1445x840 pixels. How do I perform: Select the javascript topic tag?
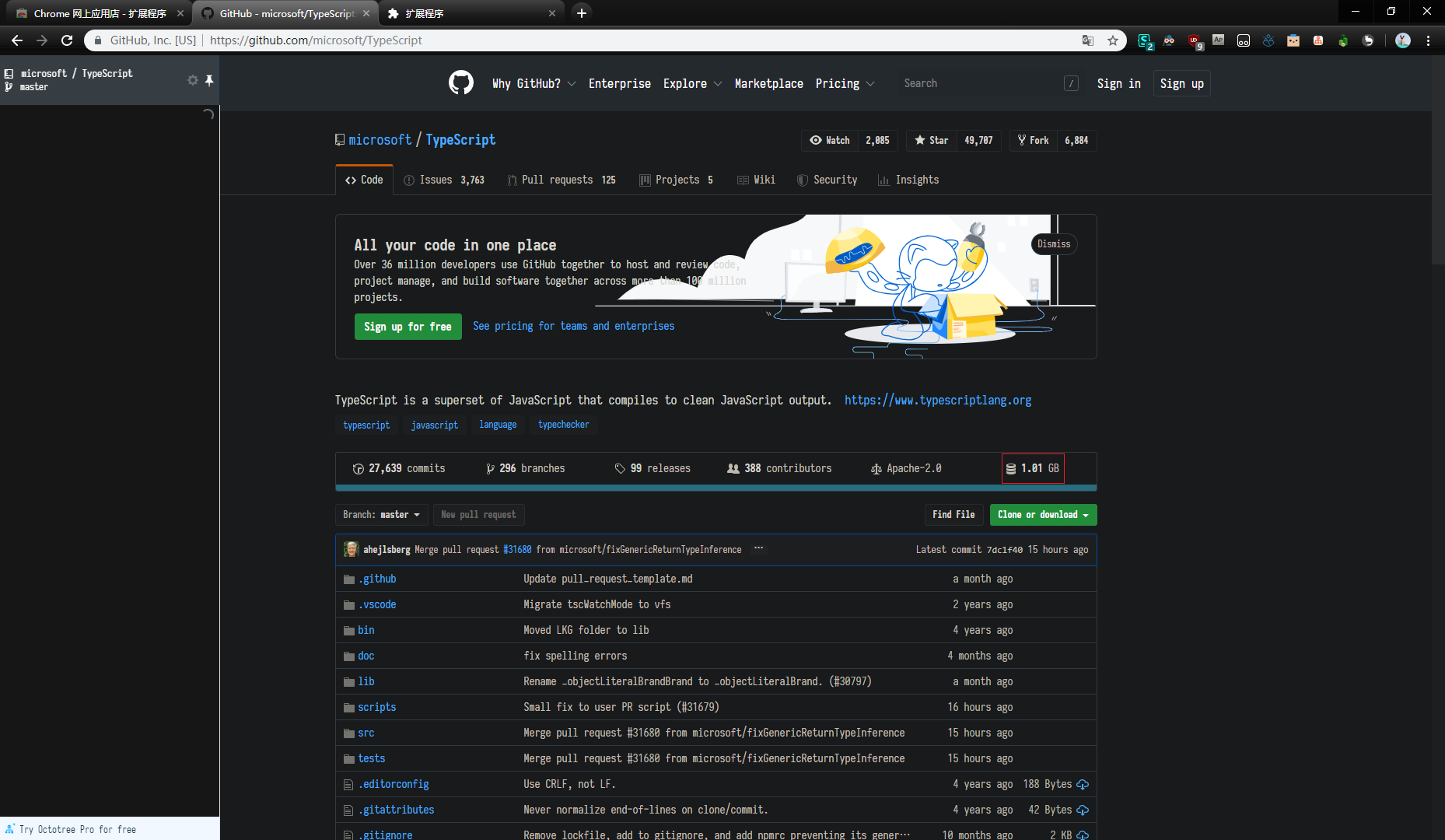coord(434,425)
